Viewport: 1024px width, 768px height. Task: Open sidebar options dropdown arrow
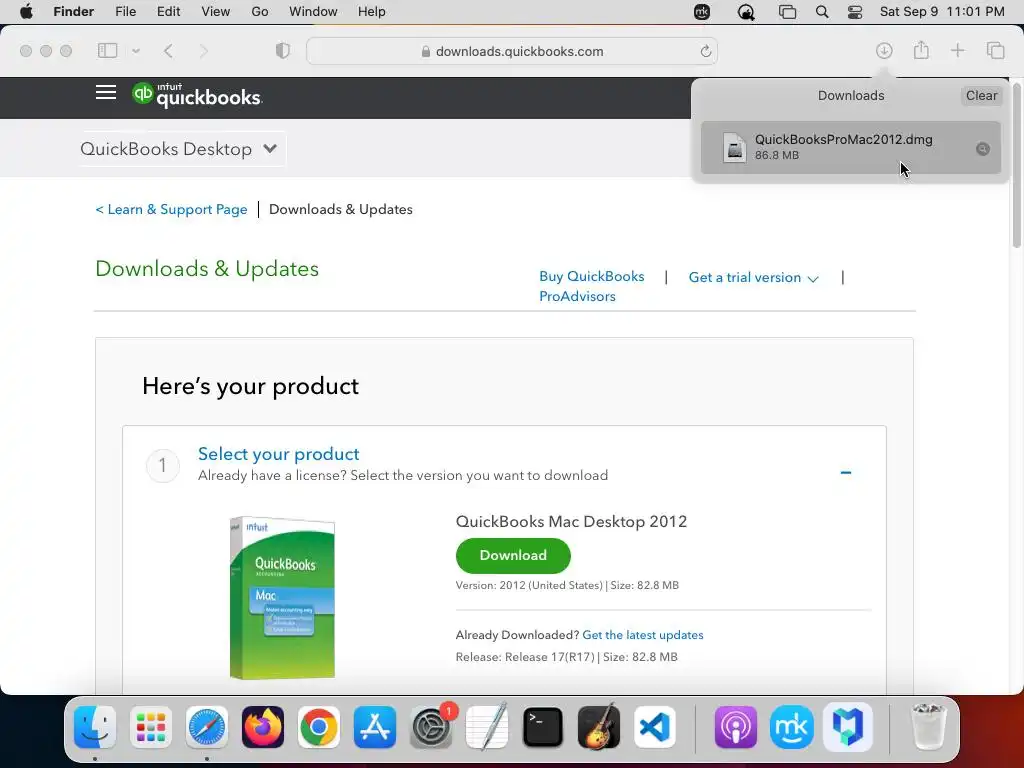tap(136, 51)
